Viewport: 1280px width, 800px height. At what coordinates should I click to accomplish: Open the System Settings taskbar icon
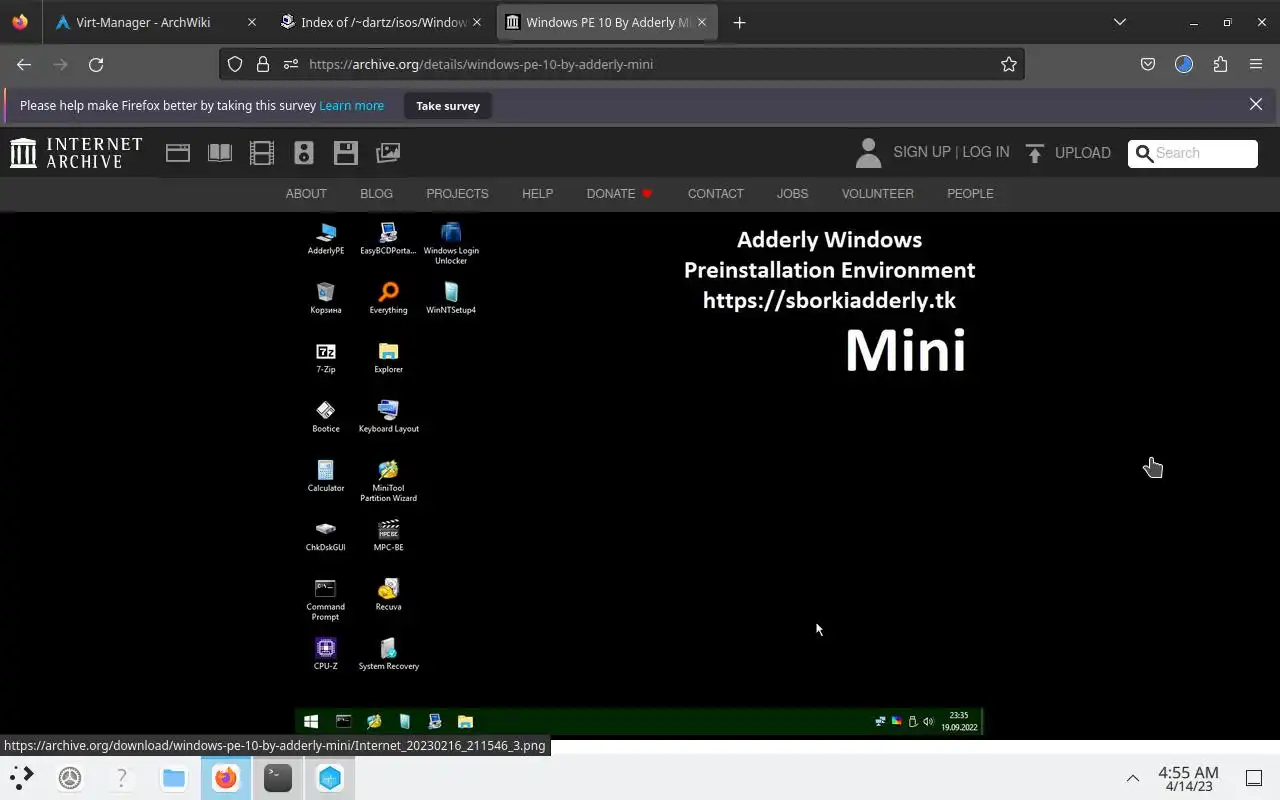(x=70, y=777)
